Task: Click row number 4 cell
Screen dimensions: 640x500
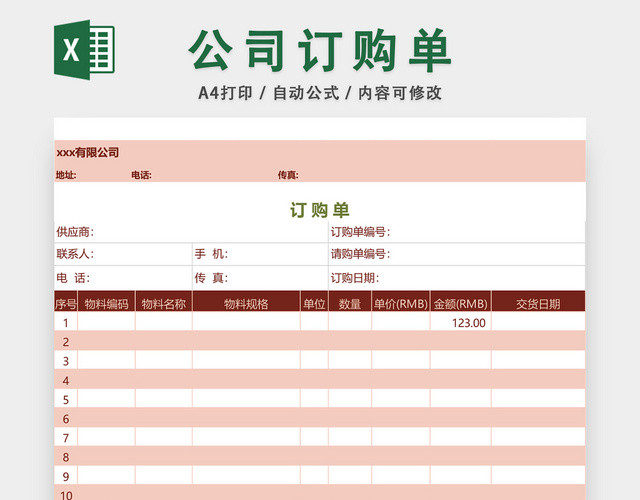Action: (66, 380)
